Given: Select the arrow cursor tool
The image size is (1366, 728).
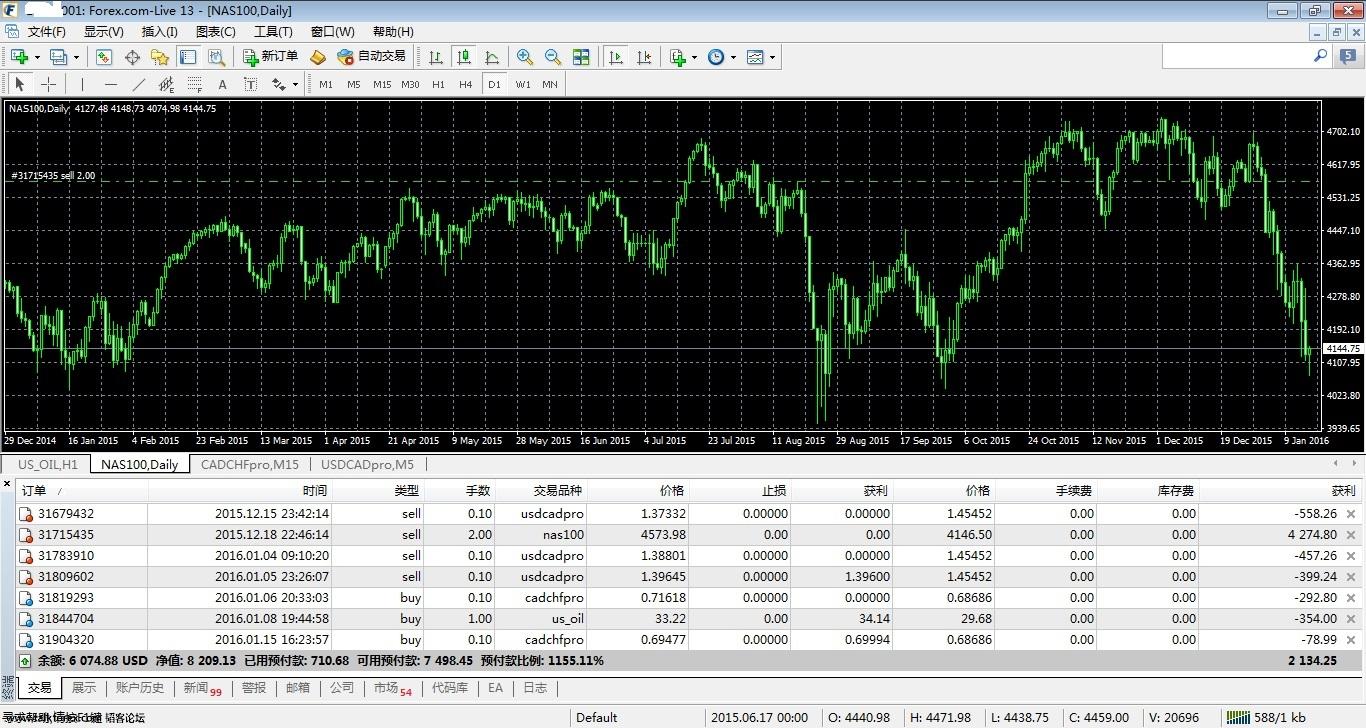Looking at the screenshot, I should point(19,84).
